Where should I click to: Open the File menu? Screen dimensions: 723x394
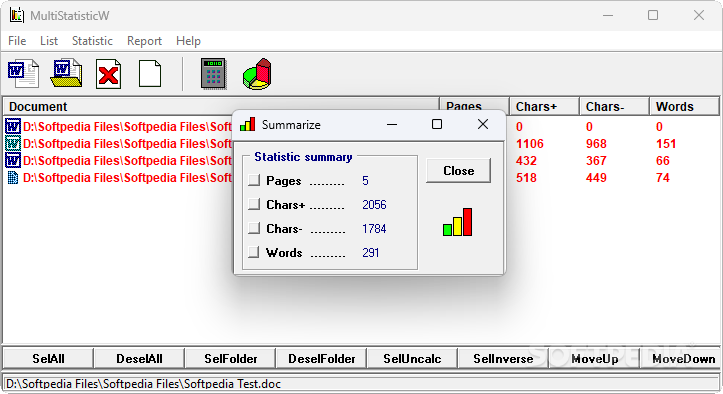tap(17, 41)
